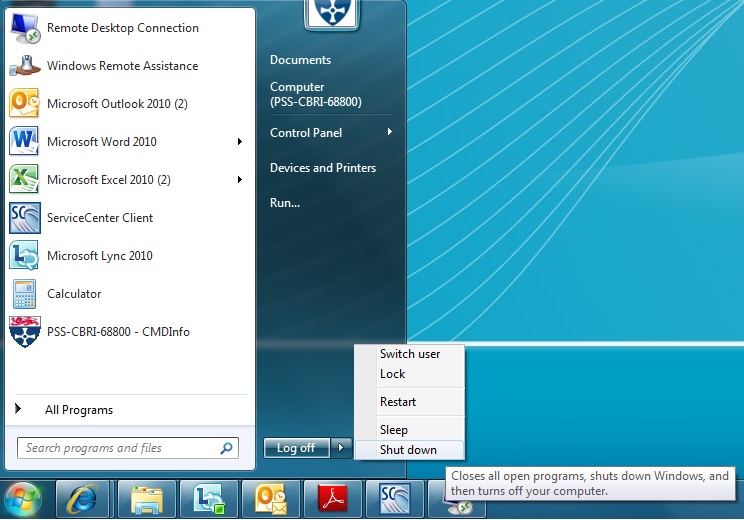Click the Search programs and files box

(x=118, y=448)
